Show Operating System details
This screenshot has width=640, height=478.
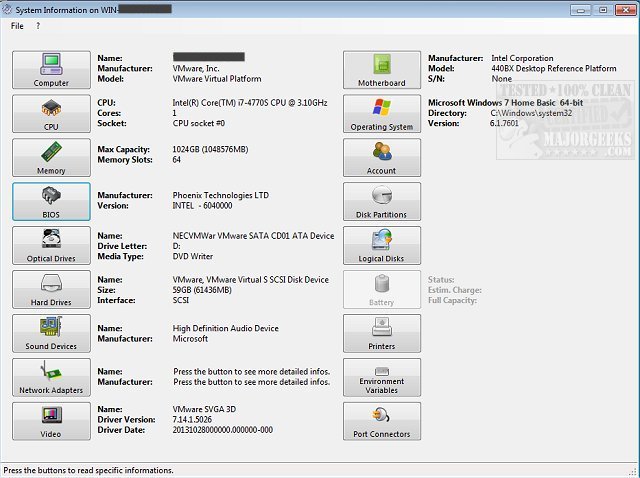[x=382, y=114]
